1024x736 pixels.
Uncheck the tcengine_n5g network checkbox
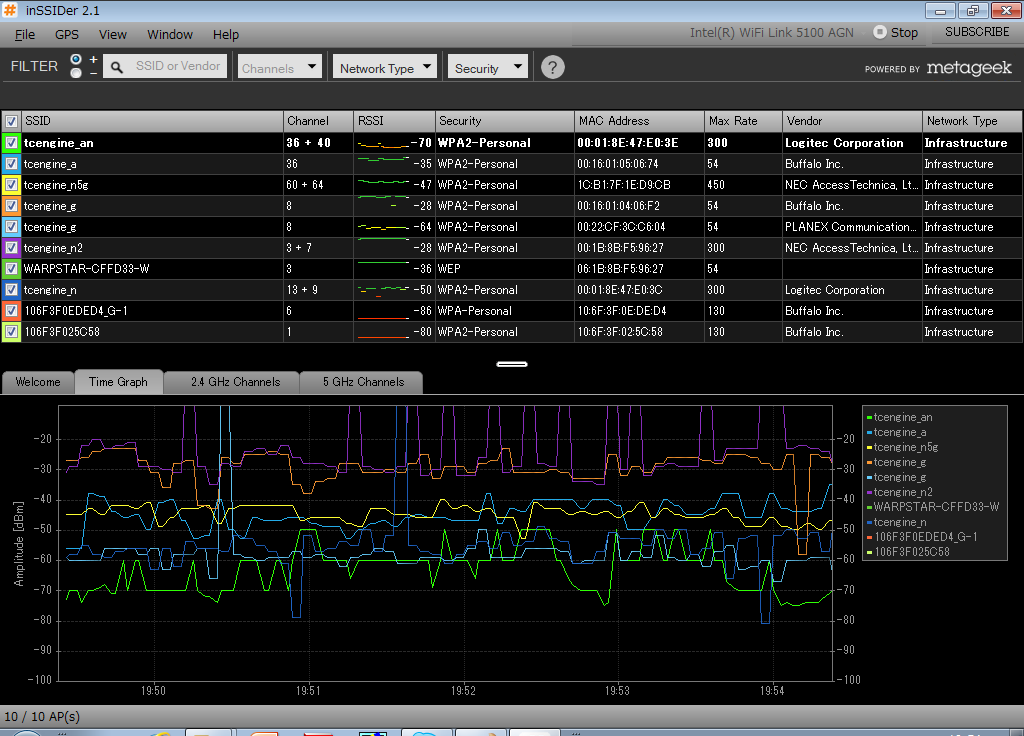tap(11, 184)
